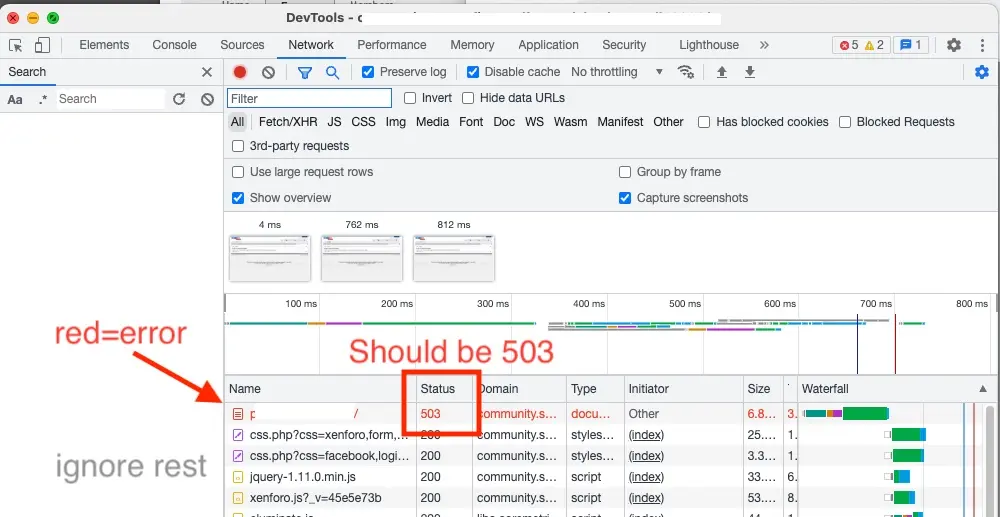Toggle the device toolbar icon
The height and width of the screenshot is (517, 1000).
(x=42, y=45)
